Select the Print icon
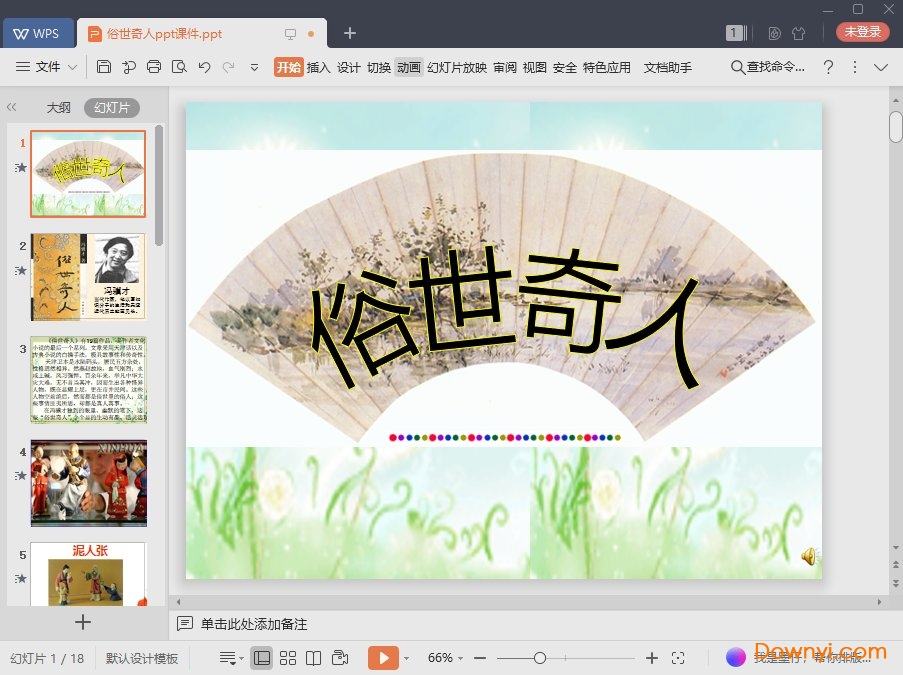The height and width of the screenshot is (675, 903). [153, 67]
